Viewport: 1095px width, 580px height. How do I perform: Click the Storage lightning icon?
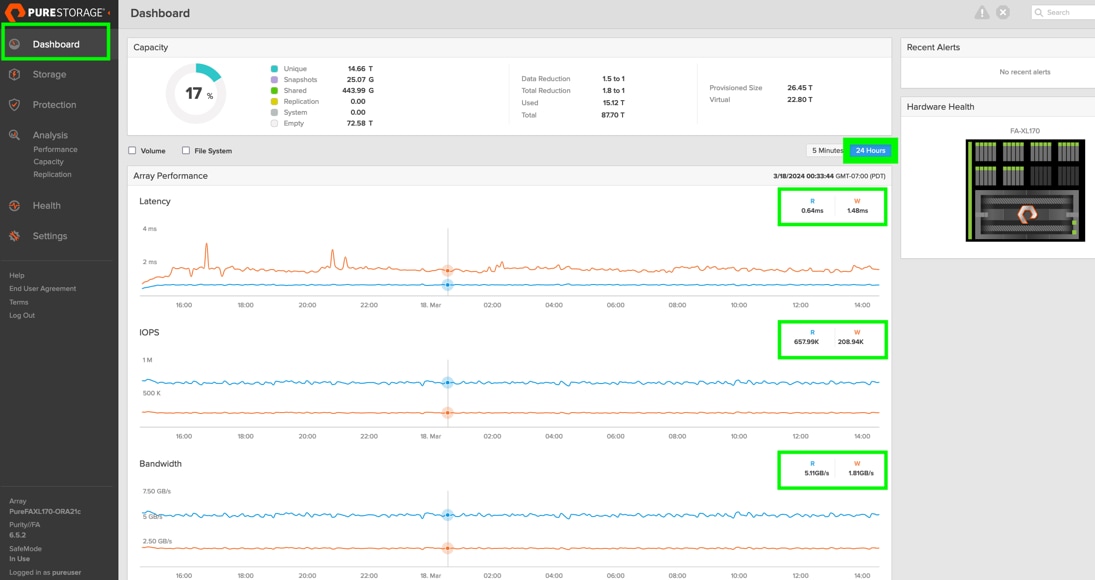click(x=15, y=74)
